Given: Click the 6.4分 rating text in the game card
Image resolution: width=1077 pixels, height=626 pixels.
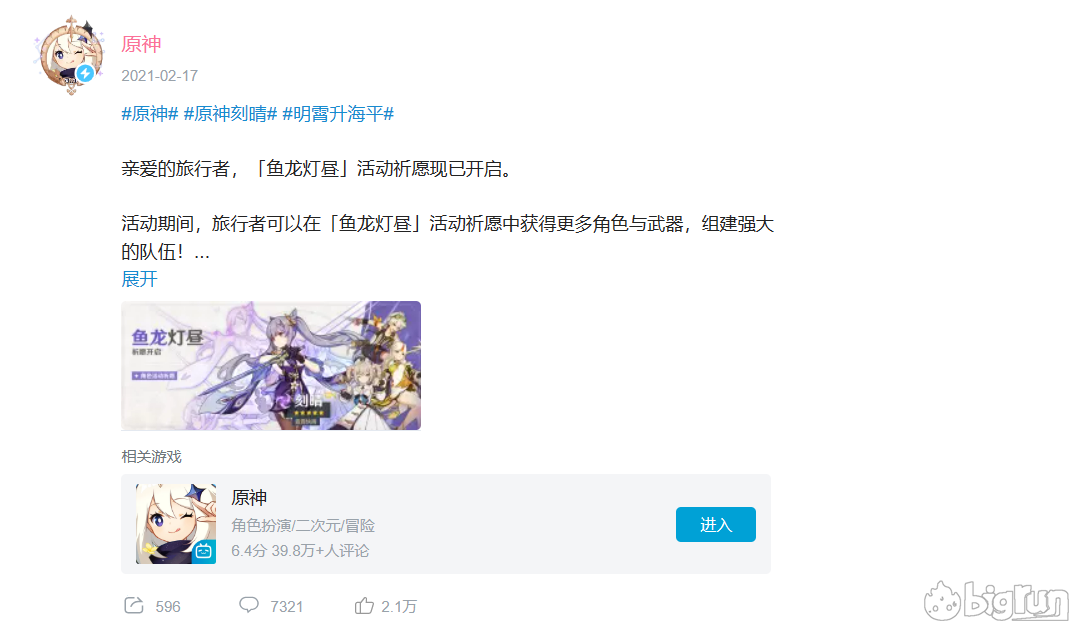Looking at the screenshot, I should tap(249, 551).
